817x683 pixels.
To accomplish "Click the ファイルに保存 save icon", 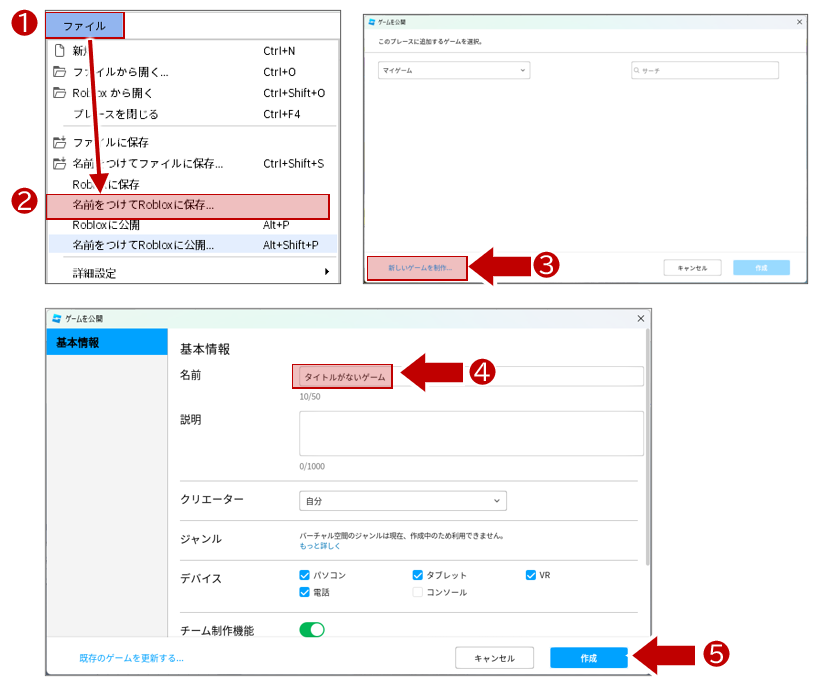I will point(59,142).
